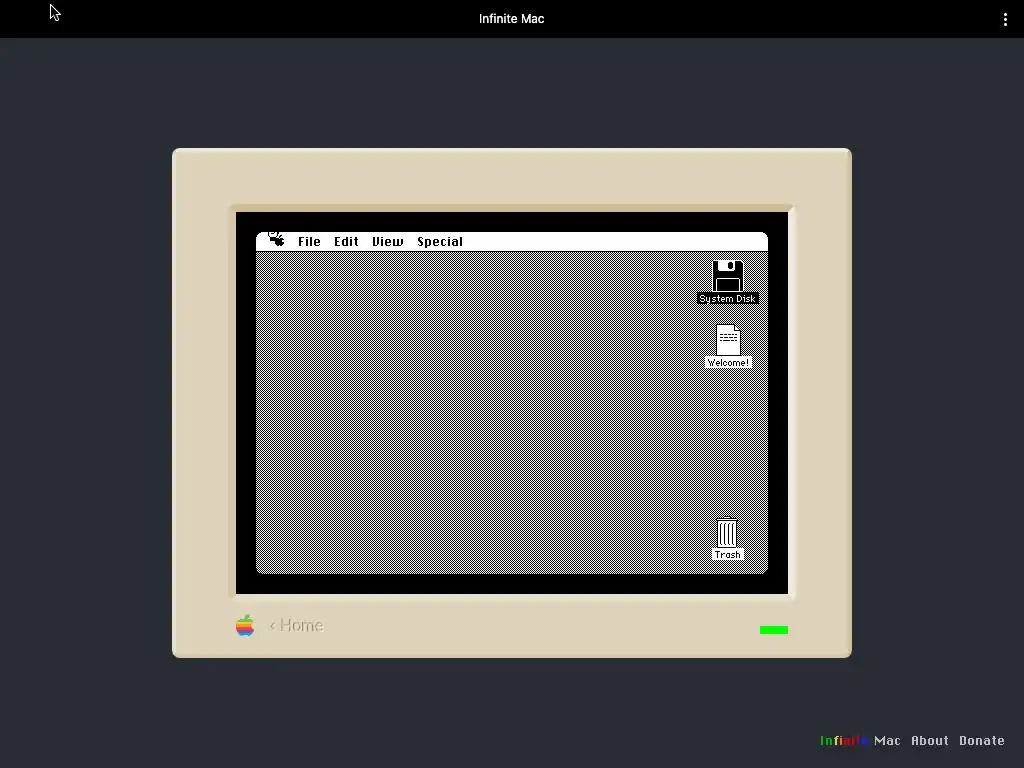Open the Special menu
The height and width of the screenshot is (768, 1024).
[440, 242]
